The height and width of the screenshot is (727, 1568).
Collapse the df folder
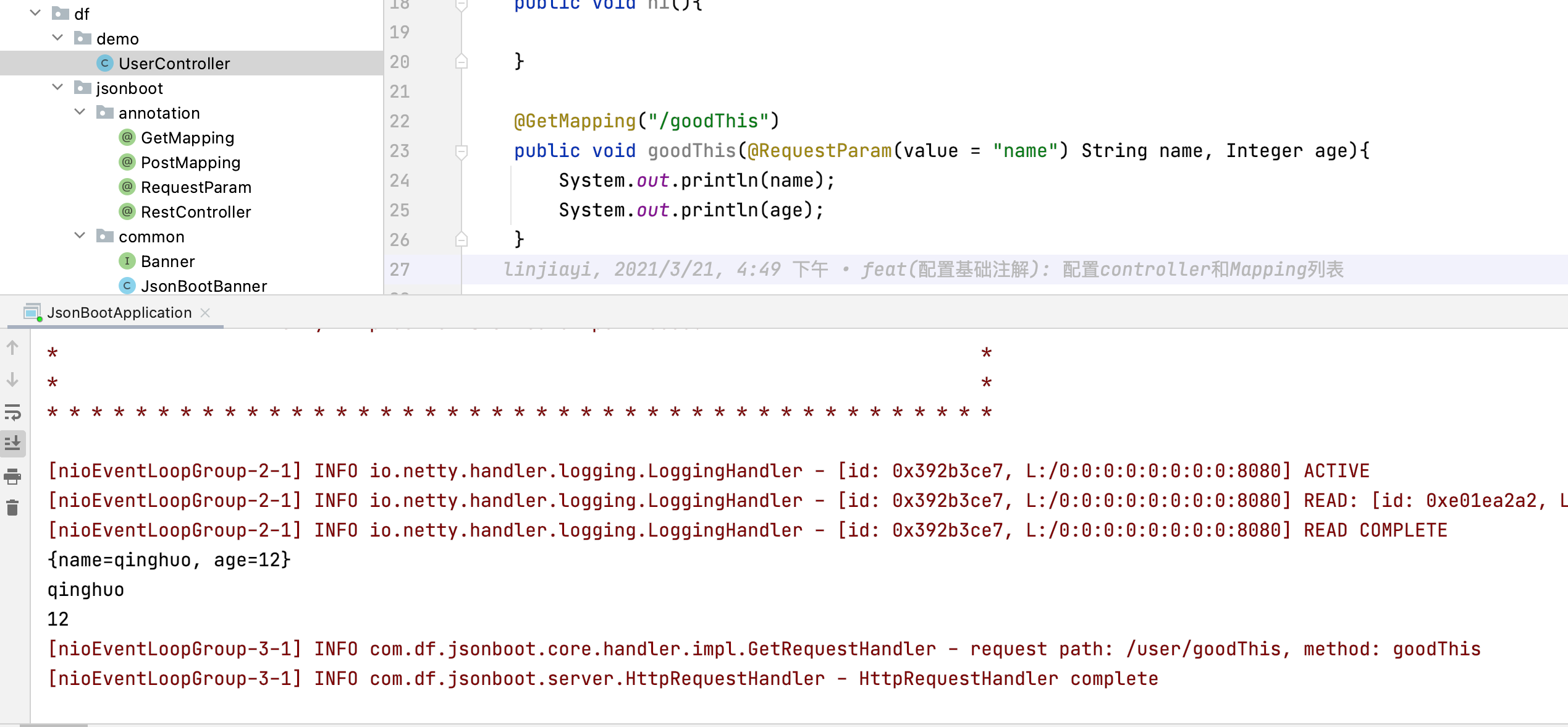36,13
